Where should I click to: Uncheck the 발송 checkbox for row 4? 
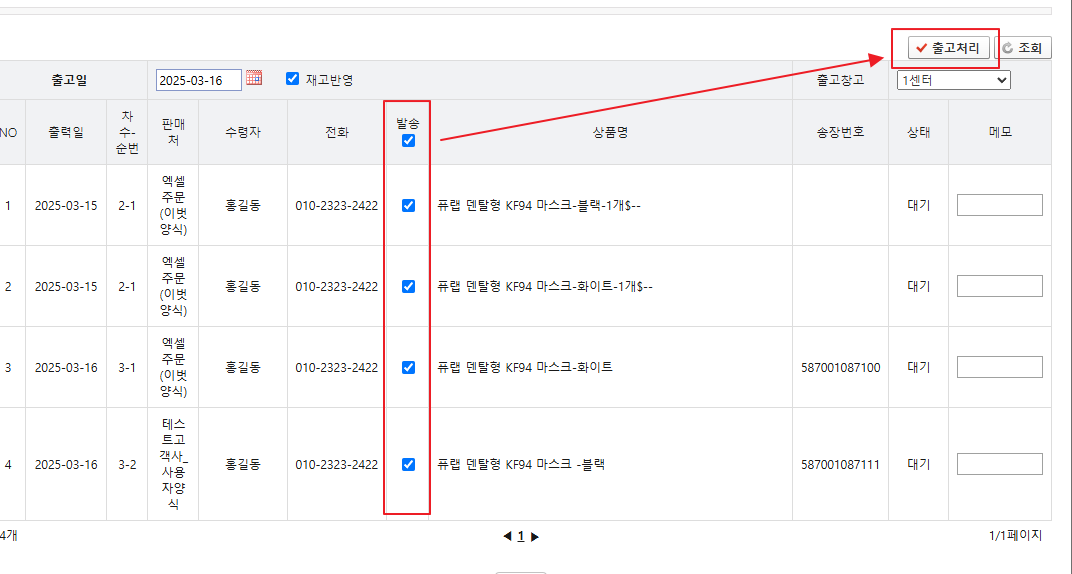click(408, 465)
